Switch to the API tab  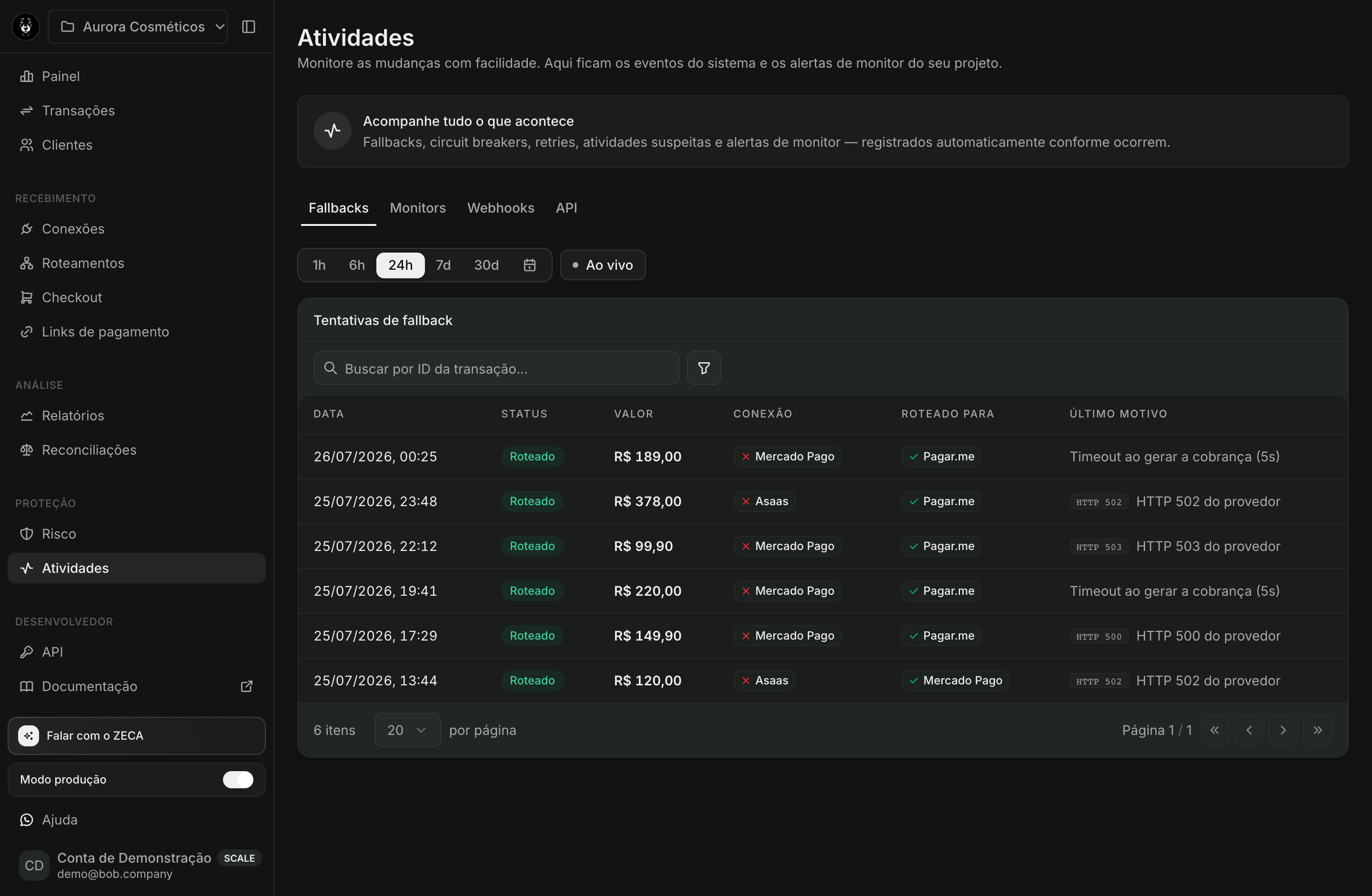[566, 208]
